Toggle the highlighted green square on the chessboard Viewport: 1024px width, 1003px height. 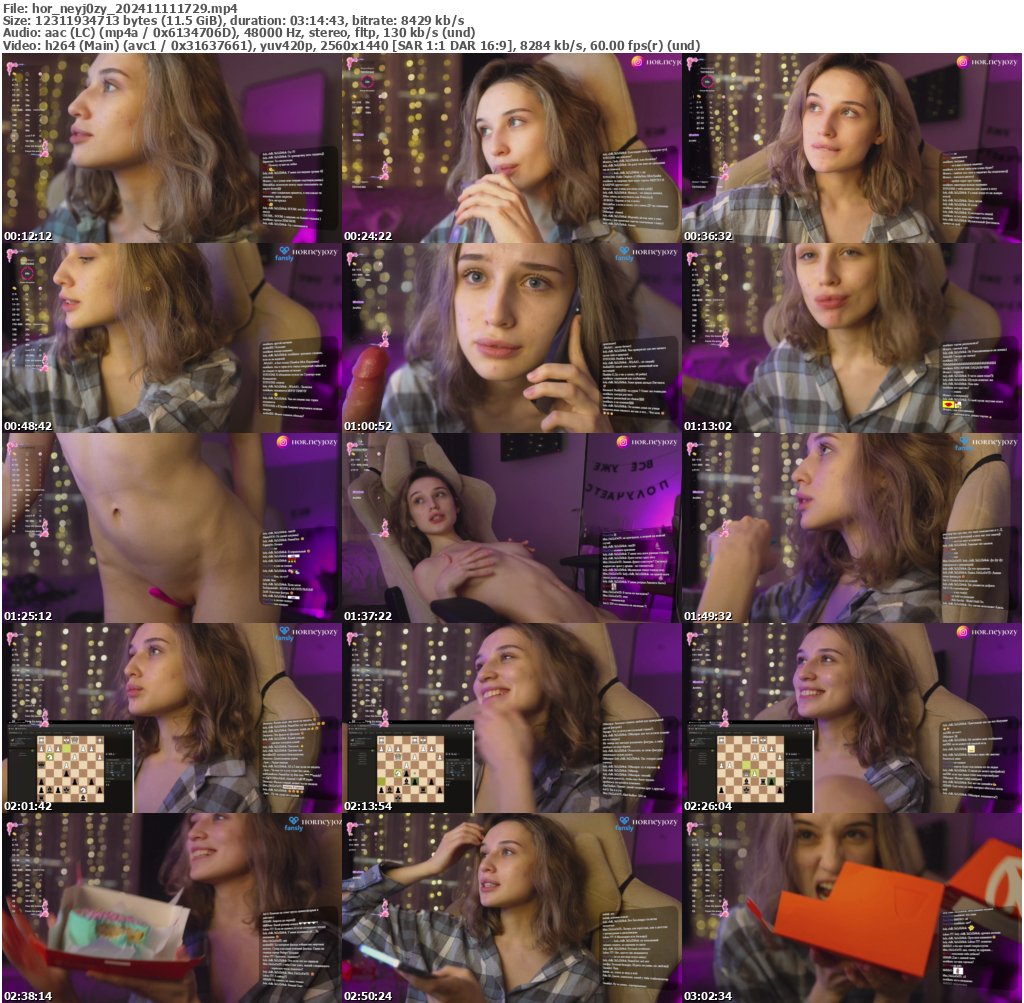click(66, 748)
